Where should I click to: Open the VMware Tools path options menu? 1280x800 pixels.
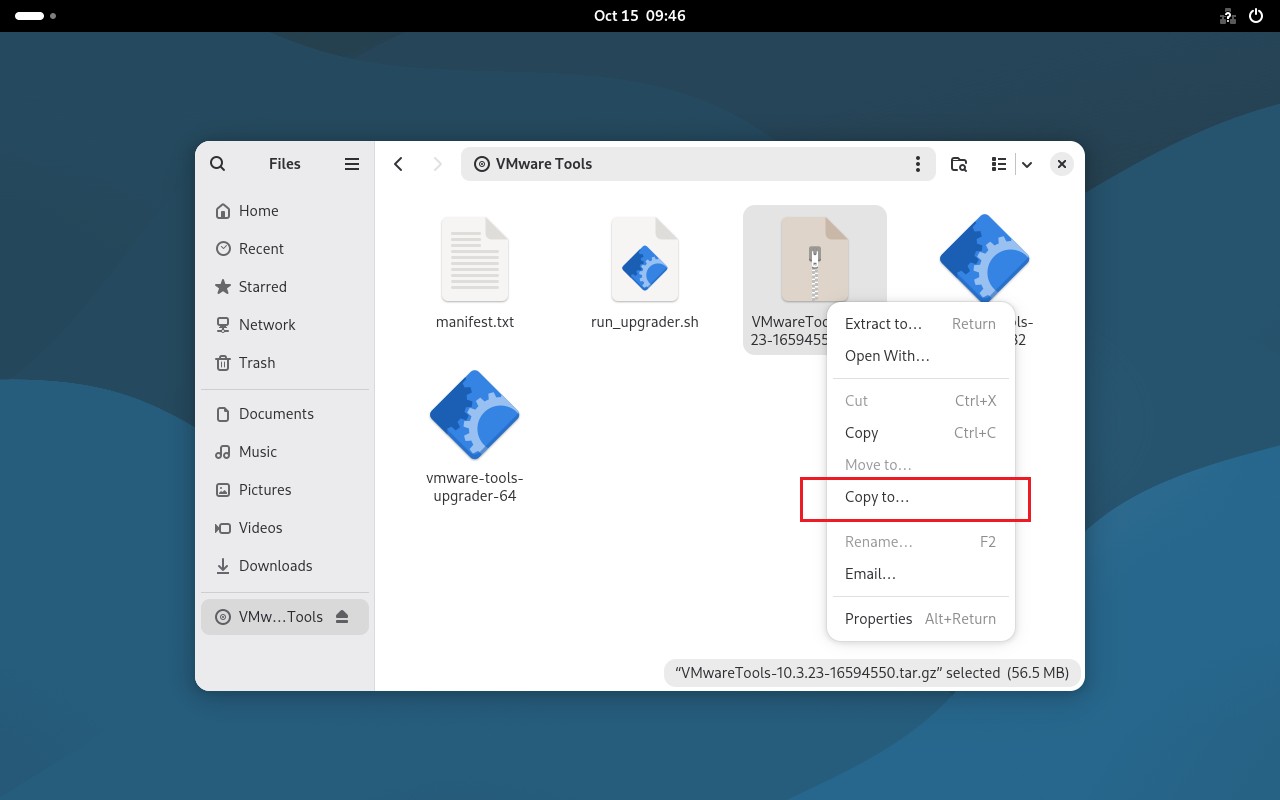918,164
